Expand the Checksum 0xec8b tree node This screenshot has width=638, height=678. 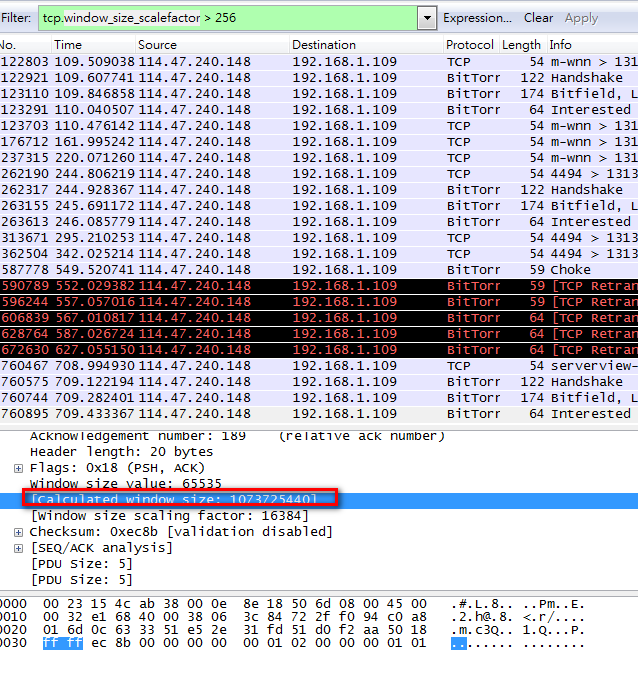pos(19,532)
